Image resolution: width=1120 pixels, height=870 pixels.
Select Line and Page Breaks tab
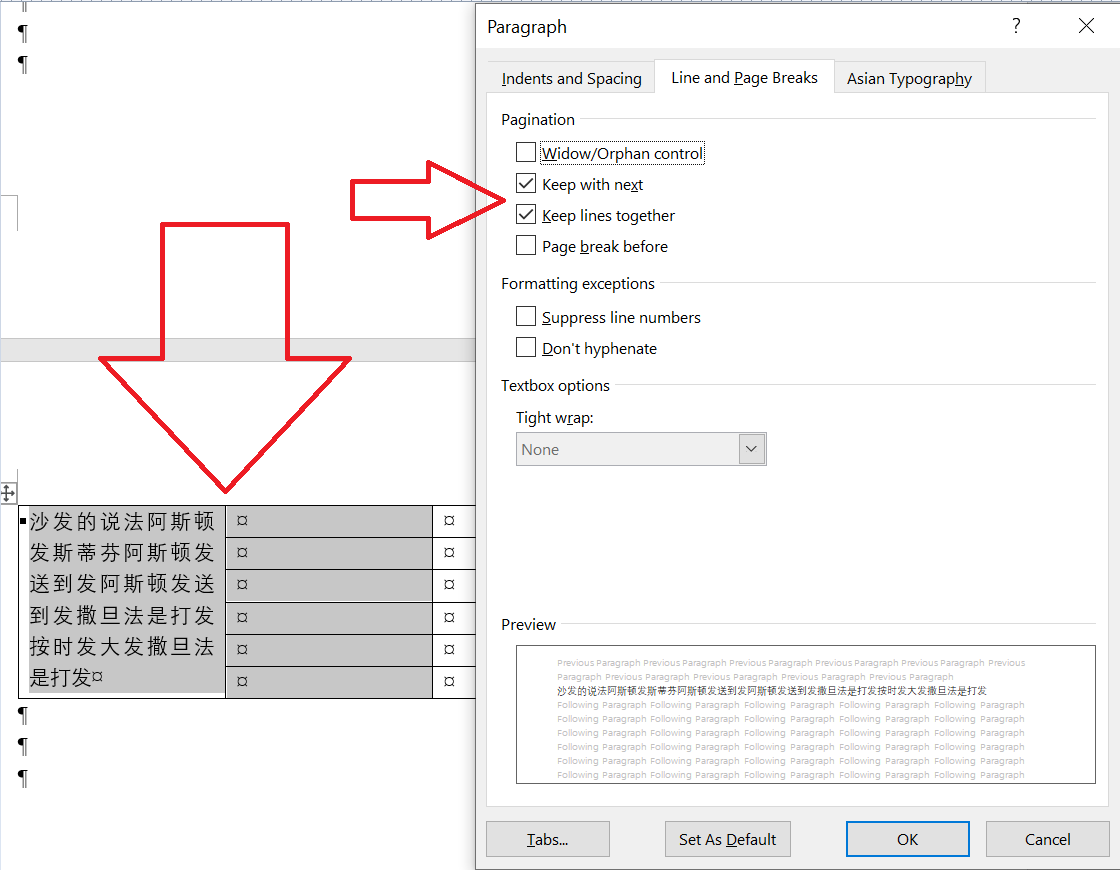point(744,78)
